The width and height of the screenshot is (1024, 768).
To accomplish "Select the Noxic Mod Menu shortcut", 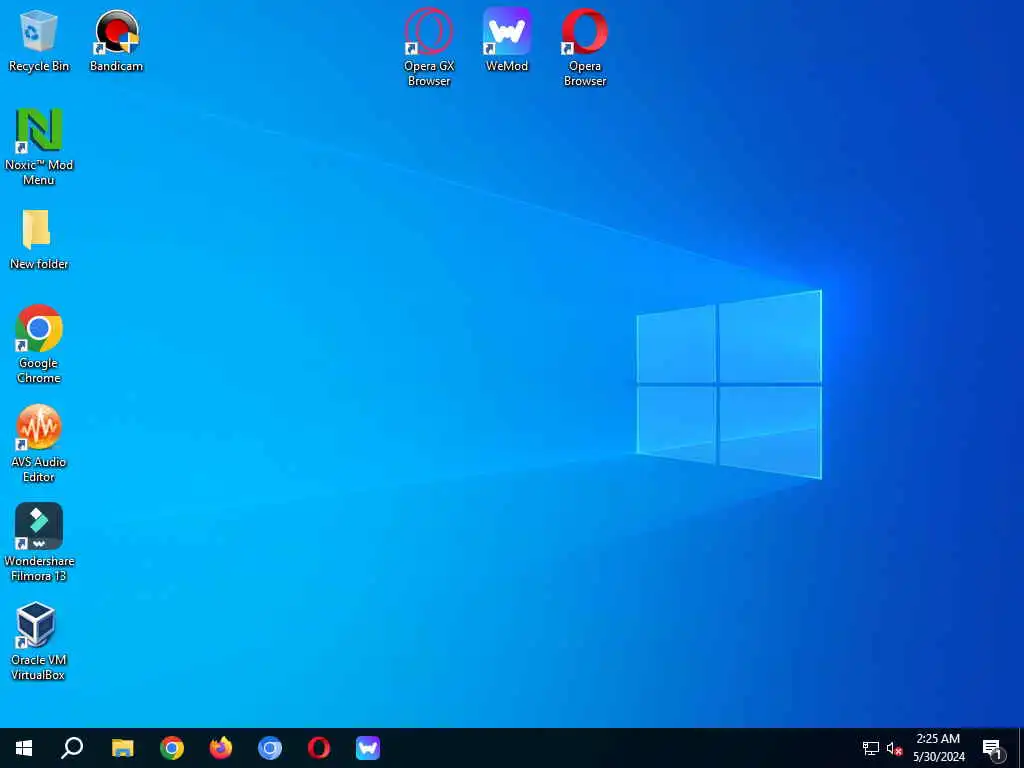I will (39, 147).
